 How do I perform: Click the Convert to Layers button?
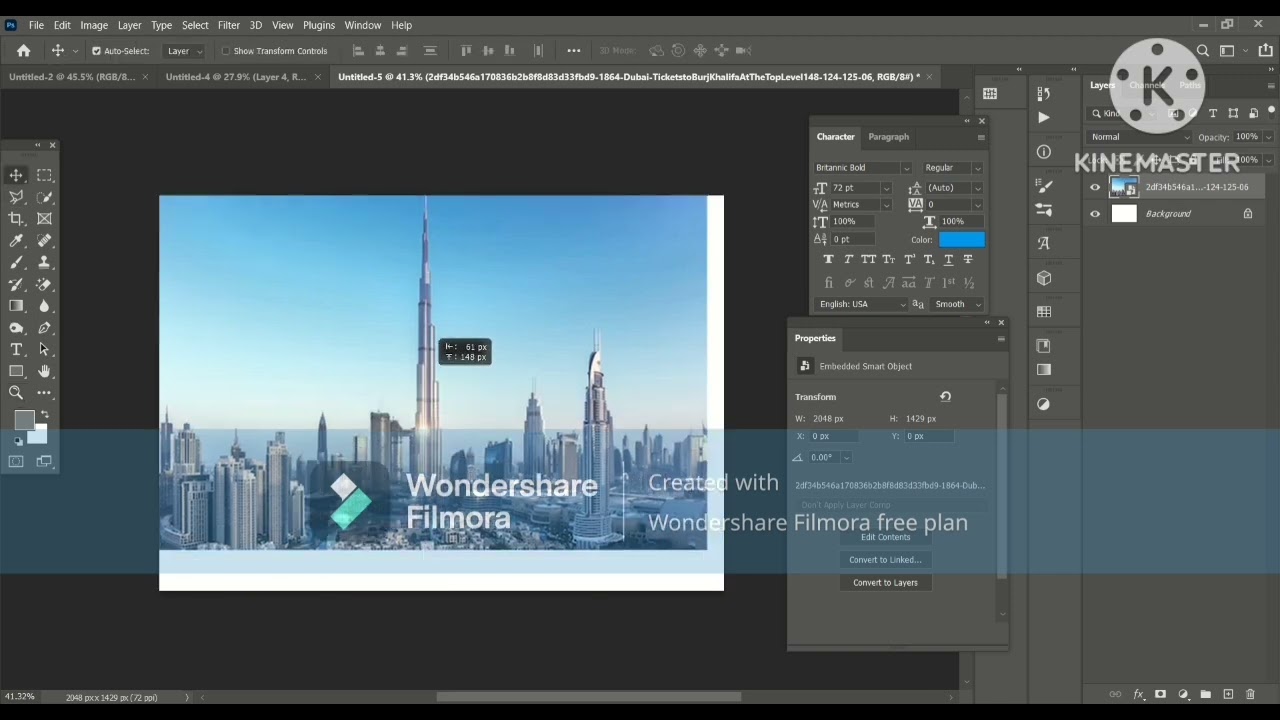click(x=885, y=583)
